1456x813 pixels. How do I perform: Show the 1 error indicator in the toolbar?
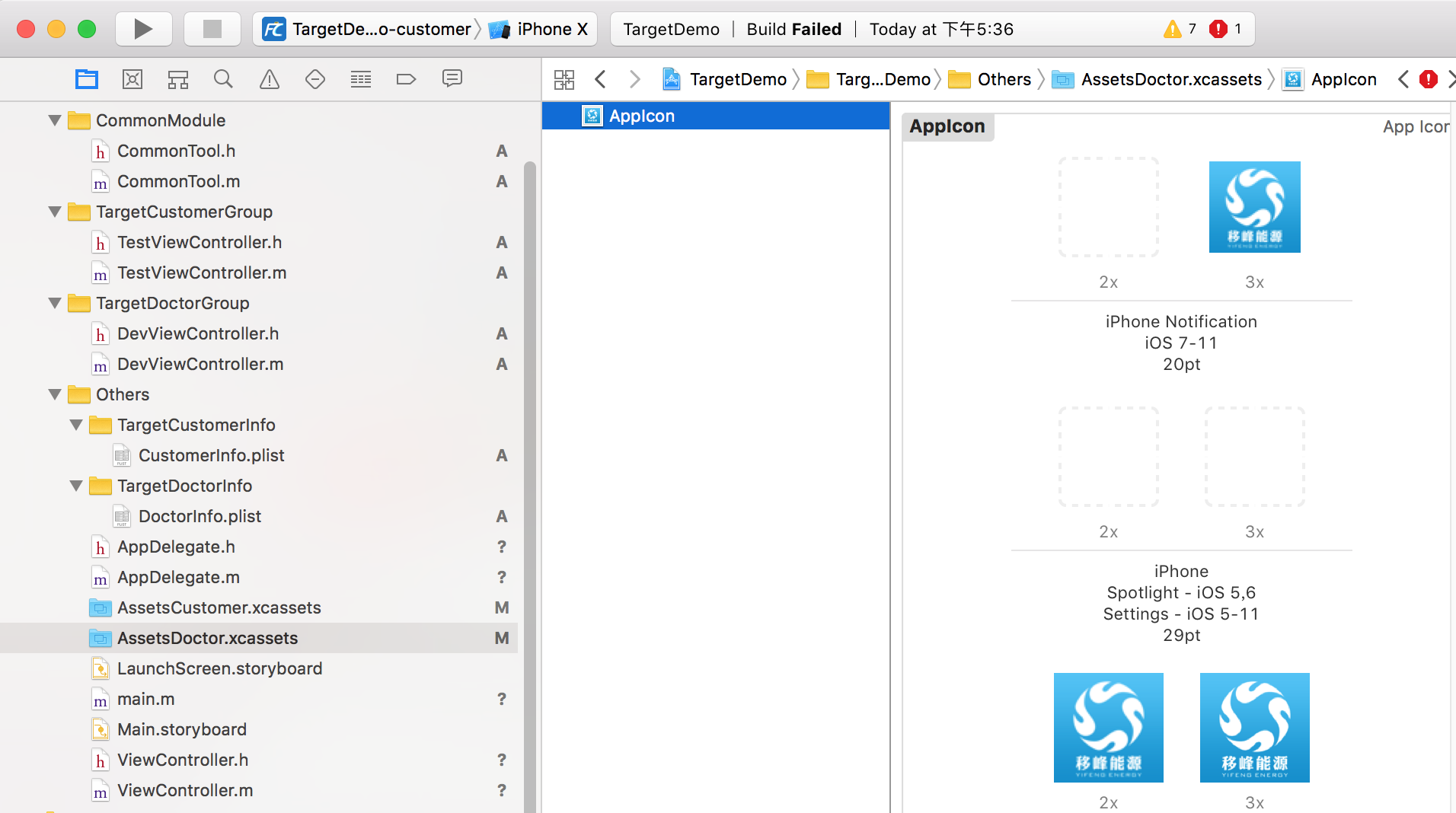1226,29
